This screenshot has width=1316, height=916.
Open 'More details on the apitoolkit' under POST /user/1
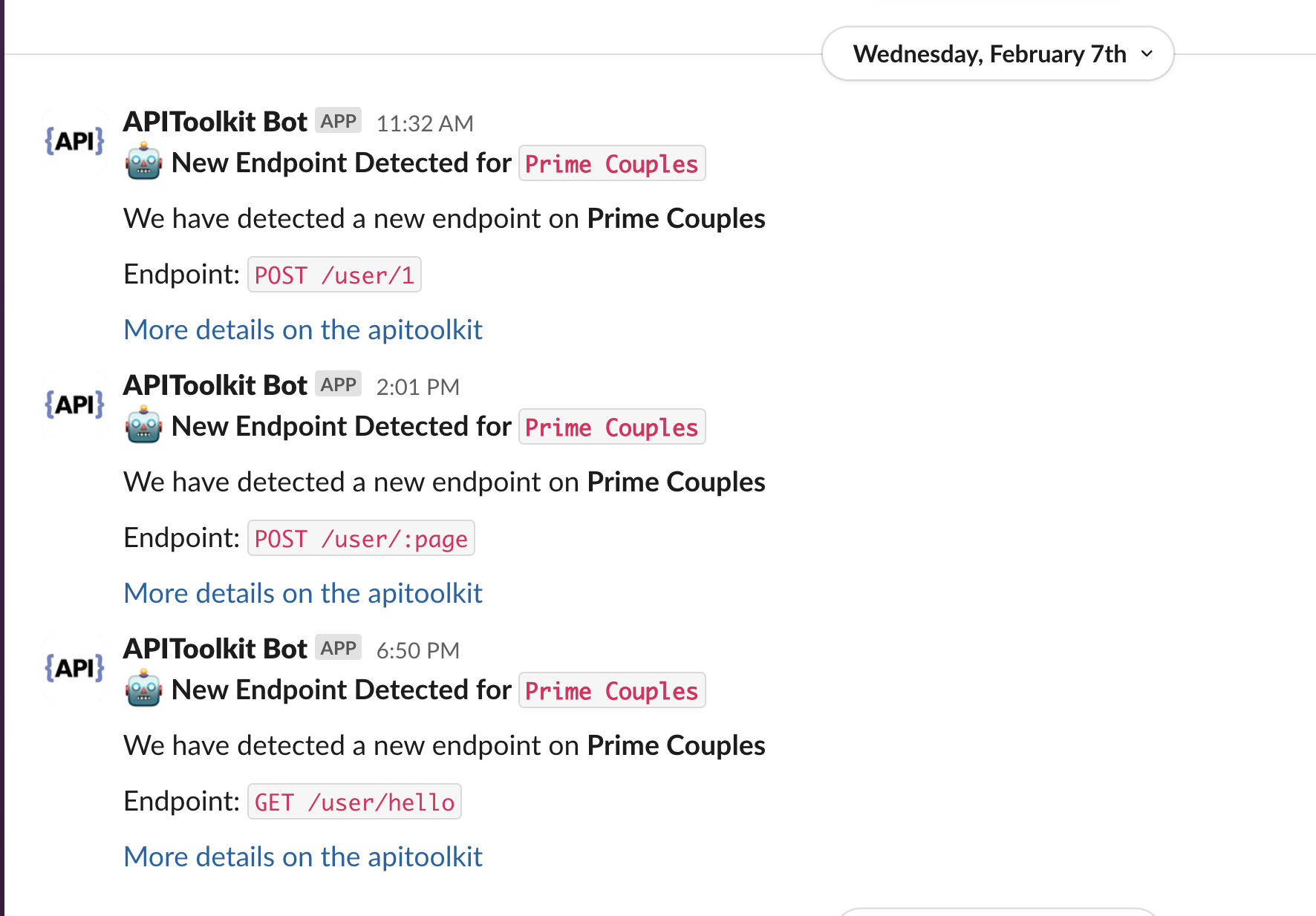tap(303, 330)
